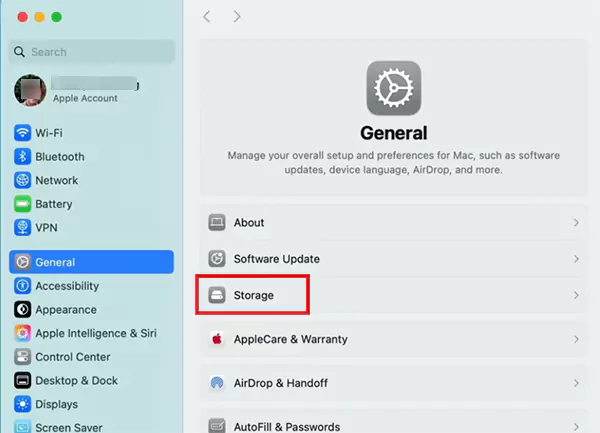The height and width of the screenshot is (433, 600).
Task: Select Displays in the sidebar
Action: pyautogui.click(x=57, y=405)
